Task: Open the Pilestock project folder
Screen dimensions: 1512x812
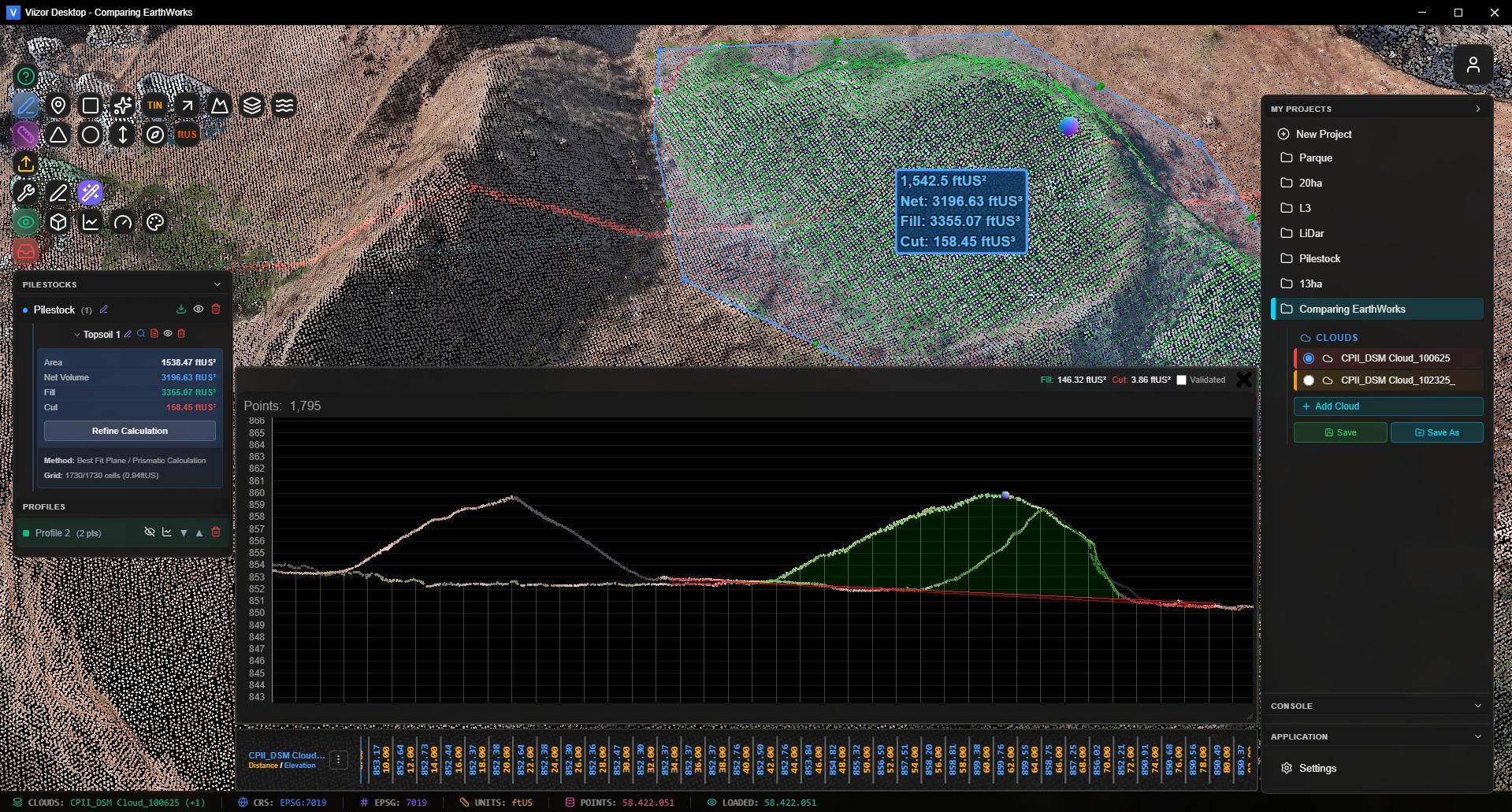Action: (1319, 258)
